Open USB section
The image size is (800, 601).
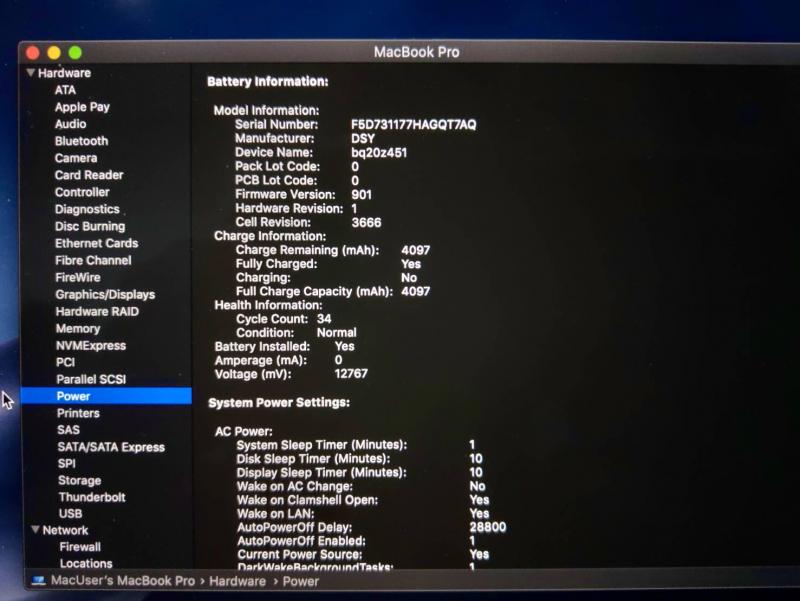tap(70, 513)
